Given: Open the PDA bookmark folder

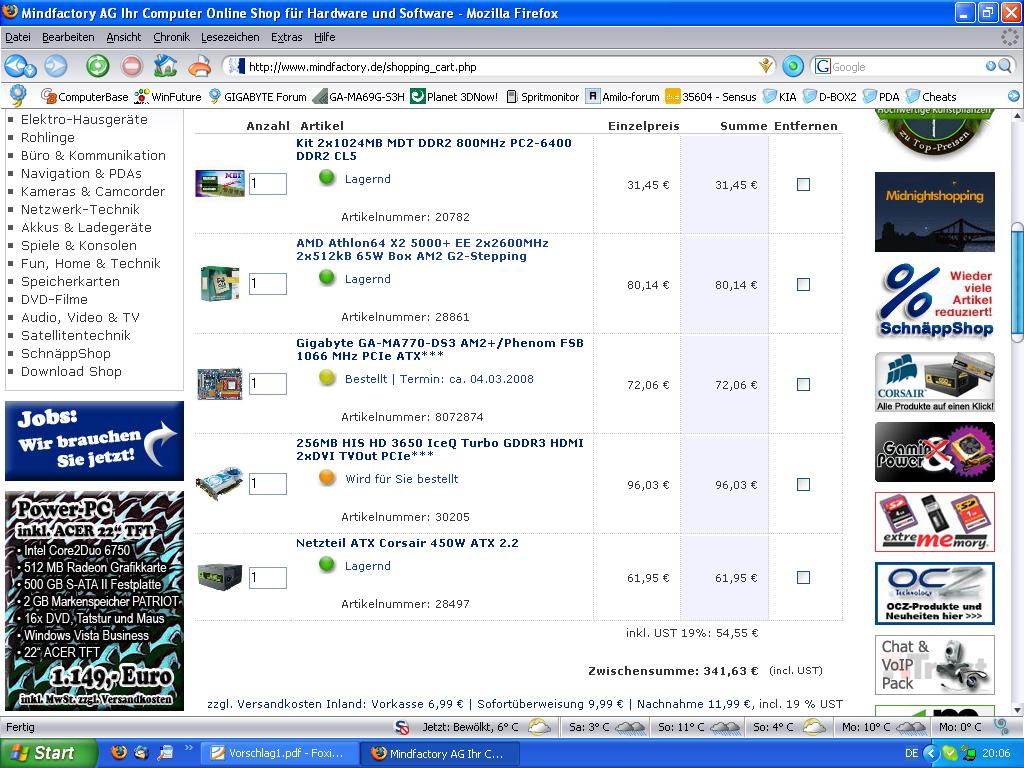Looking at the screenshot, I should [x=881, y=97].
